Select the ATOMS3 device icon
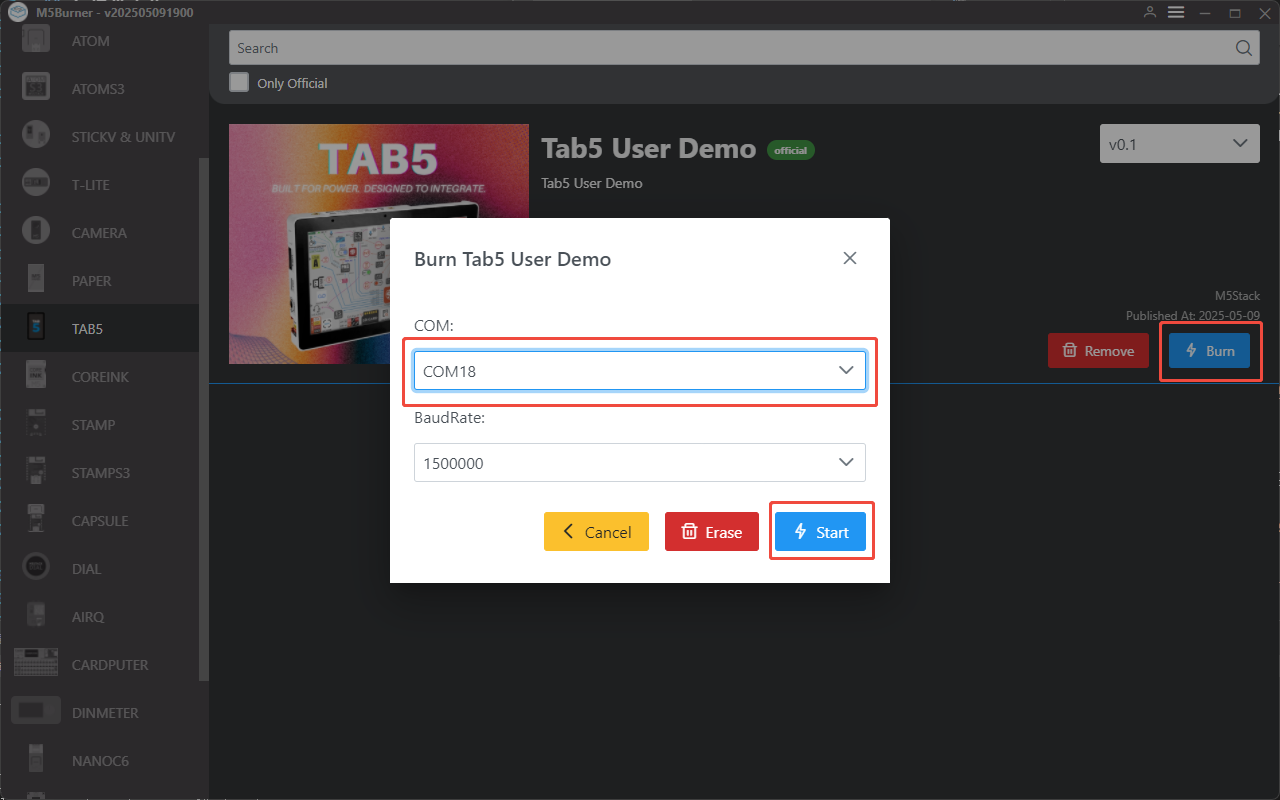 point(36,88)
